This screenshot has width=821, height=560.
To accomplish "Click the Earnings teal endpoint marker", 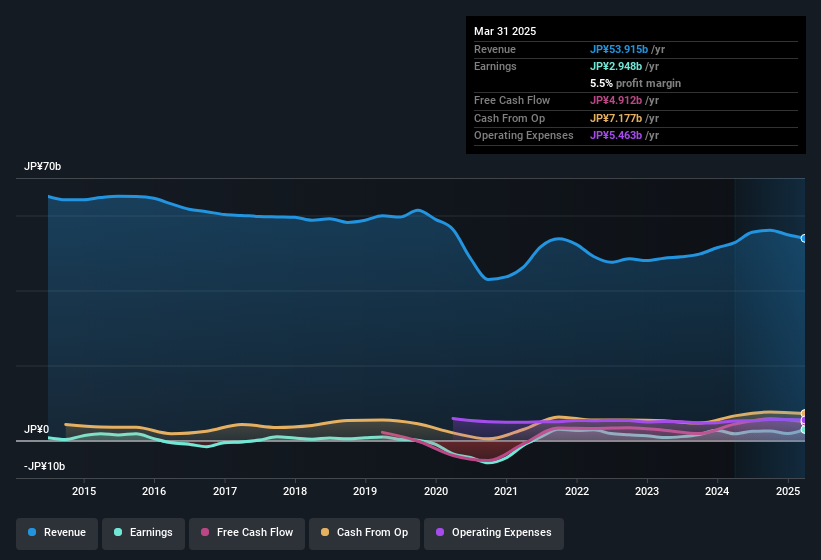I will [804, 430].
